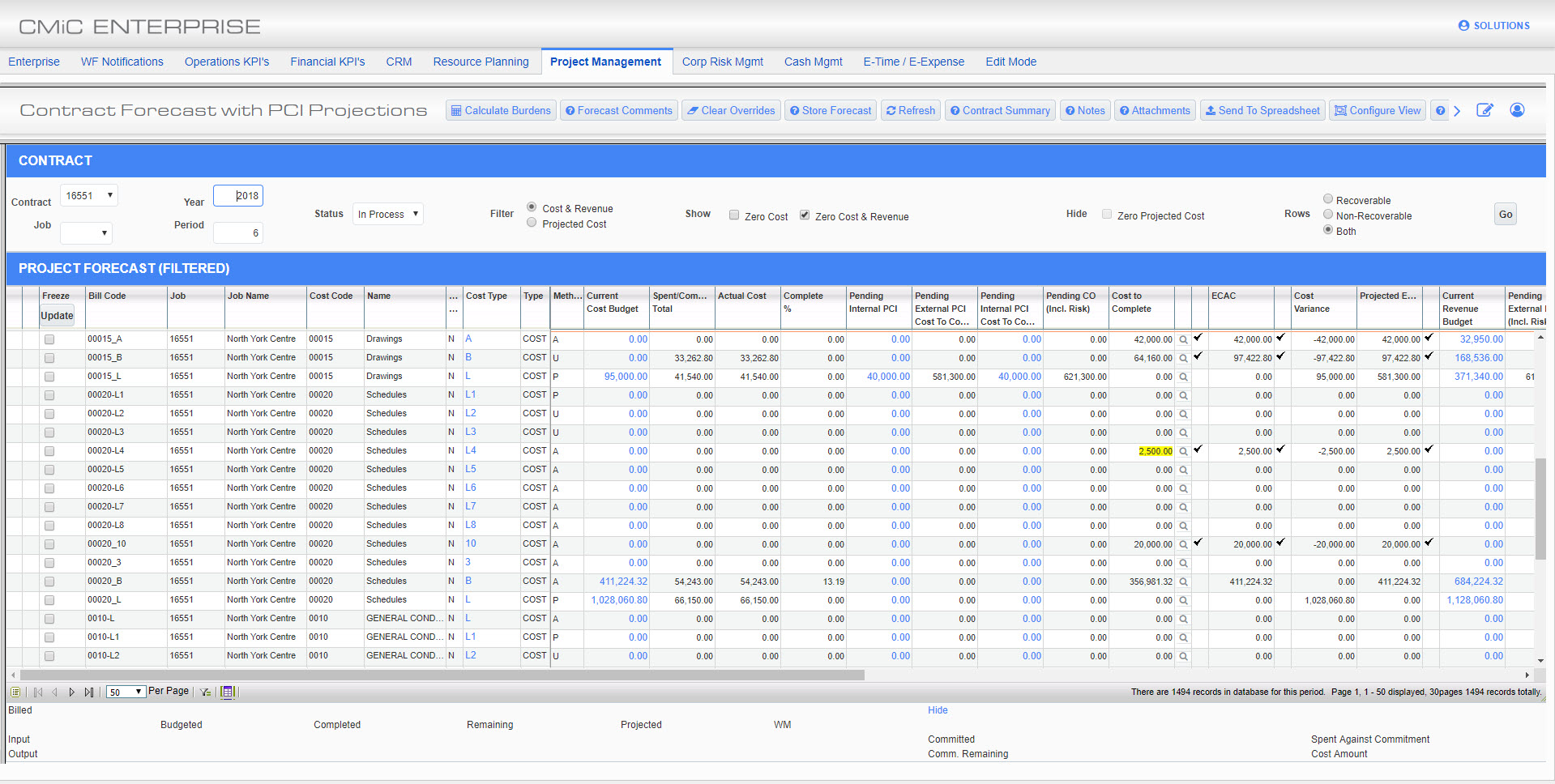
Task: Switch to the Financial KPI's tab
Action: click(x=327, y=62)
